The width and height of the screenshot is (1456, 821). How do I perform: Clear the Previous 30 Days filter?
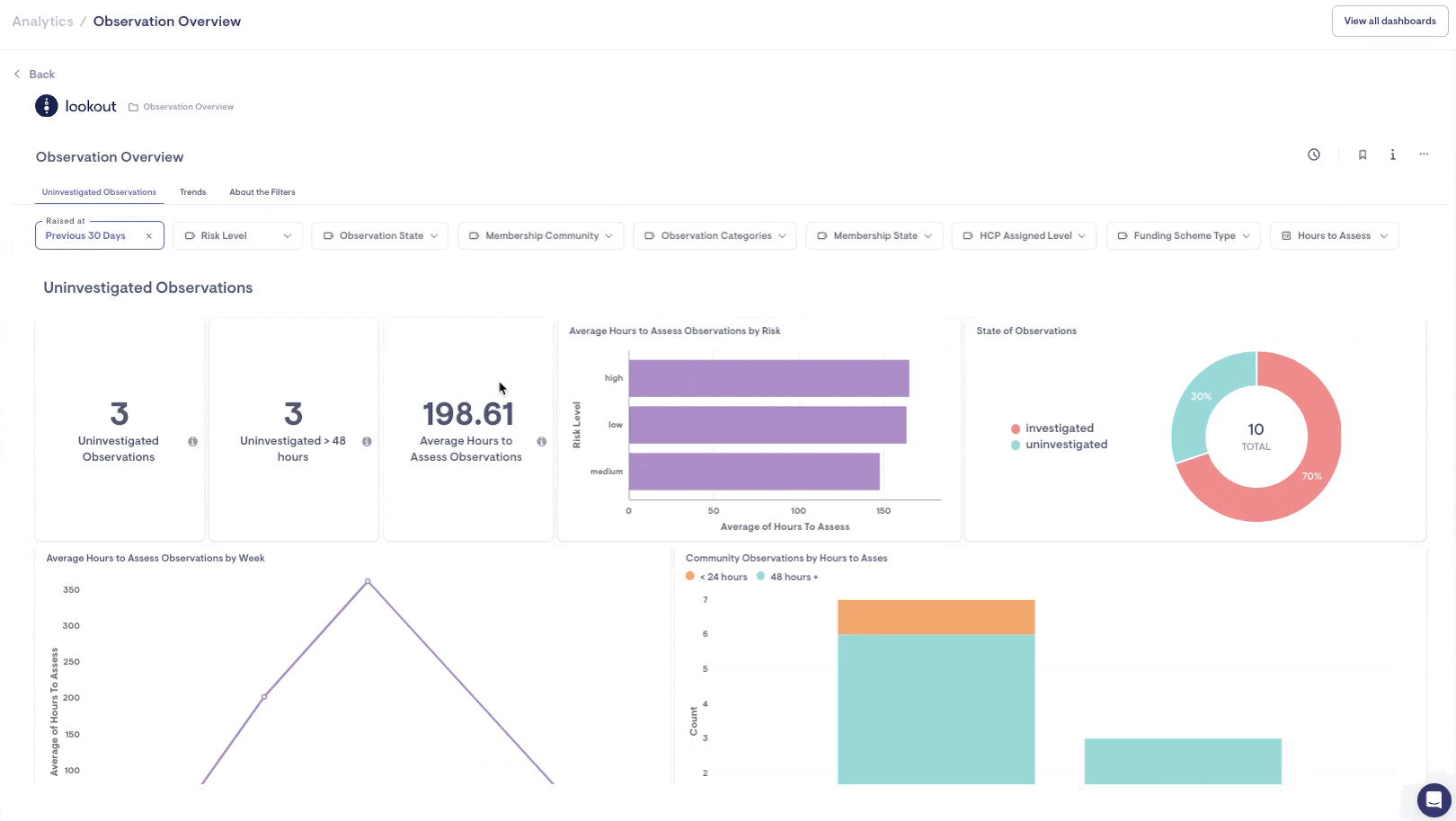pyautogui.click(x=149, y=236)
